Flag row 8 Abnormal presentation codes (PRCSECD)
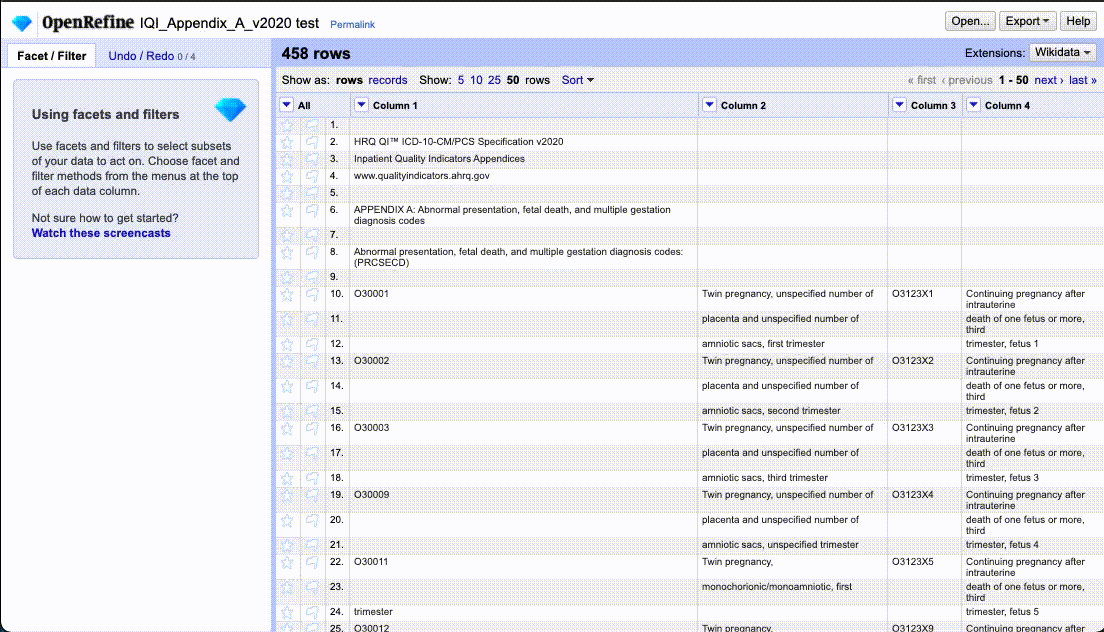1104x632 pixels. tap(312, 253)
